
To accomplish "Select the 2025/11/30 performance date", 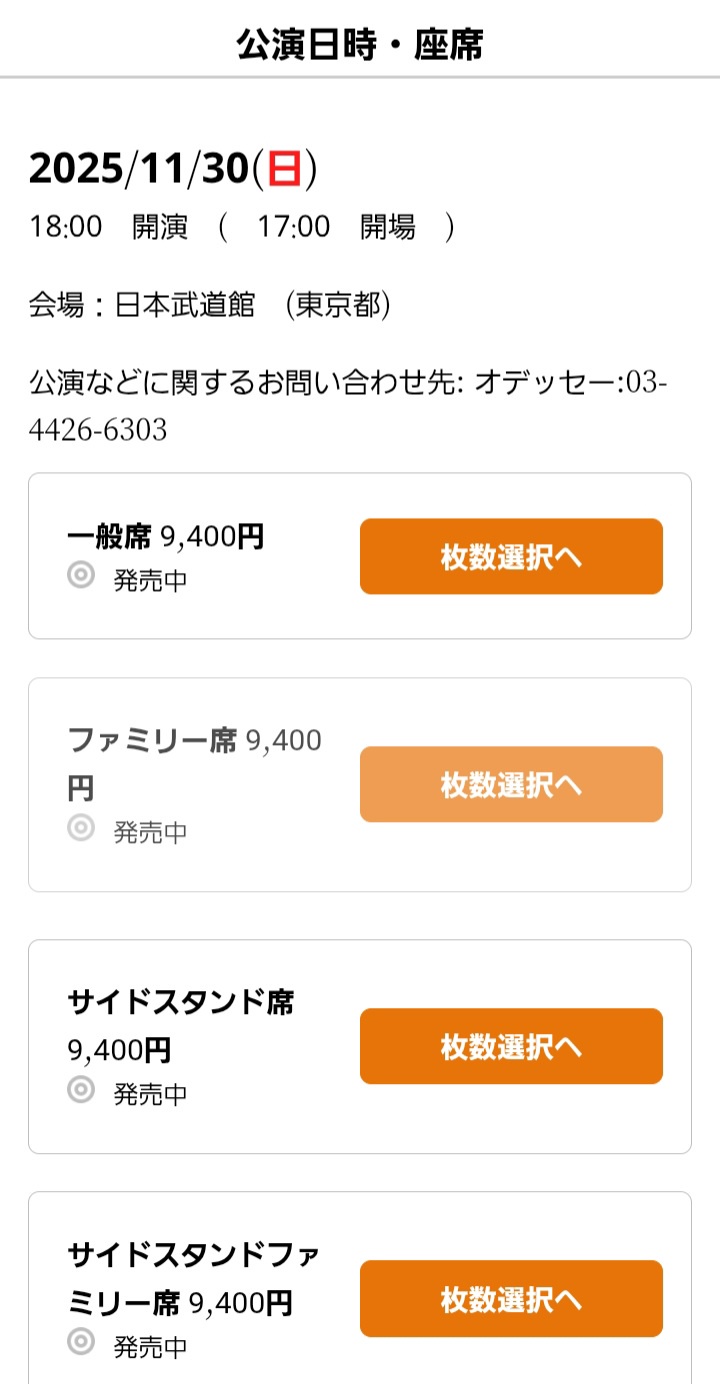I will tap(138, 169).
